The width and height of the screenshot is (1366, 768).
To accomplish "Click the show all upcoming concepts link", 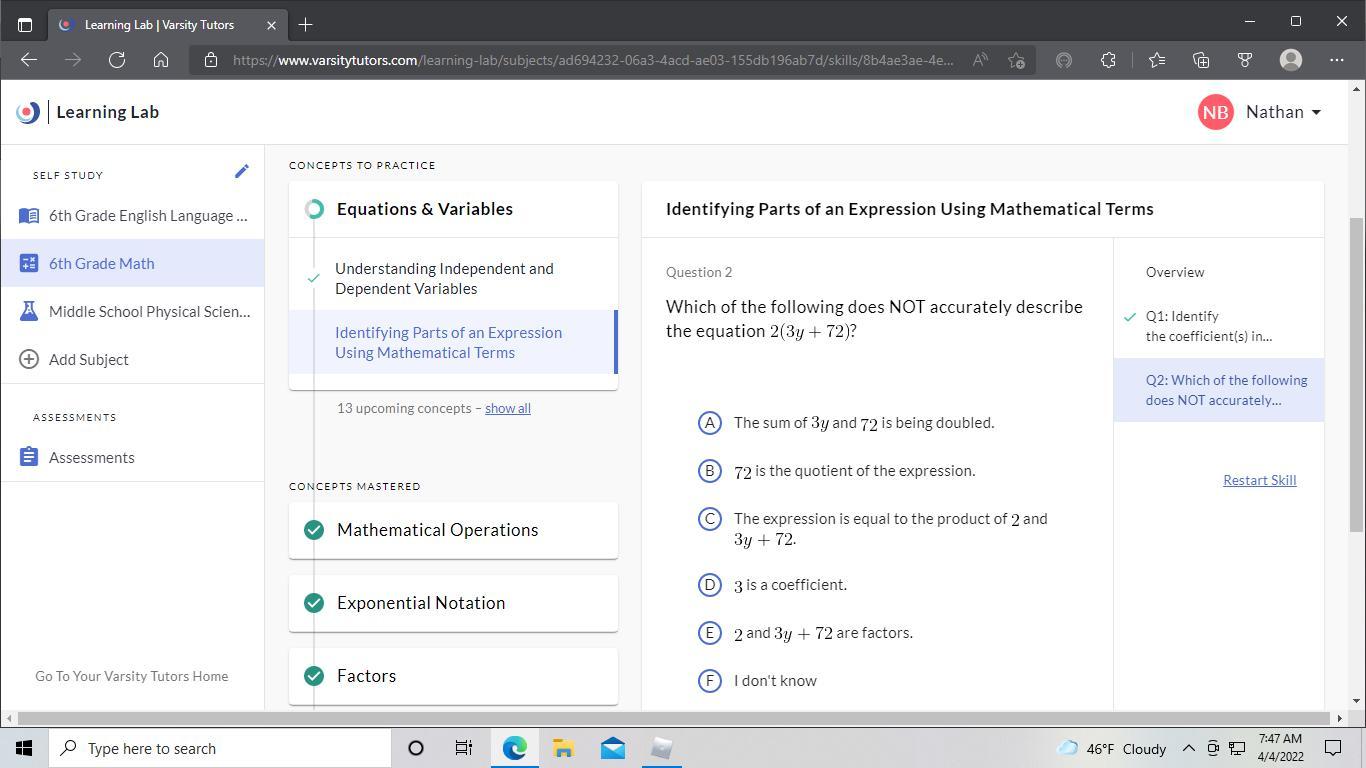I will tap(507, 408).
